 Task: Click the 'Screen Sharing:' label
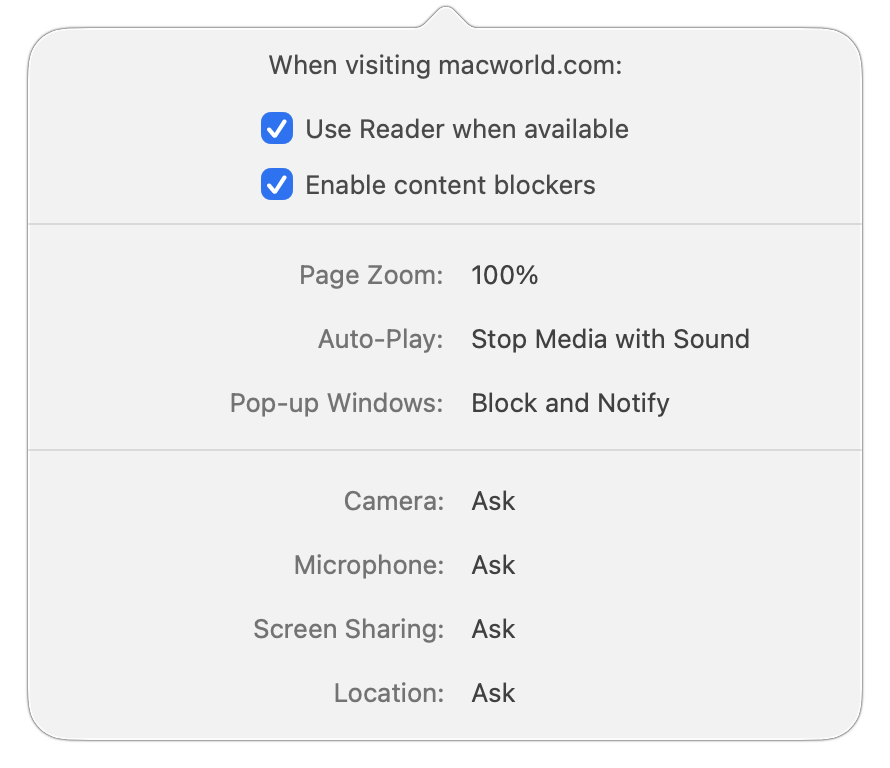point(349,629)
